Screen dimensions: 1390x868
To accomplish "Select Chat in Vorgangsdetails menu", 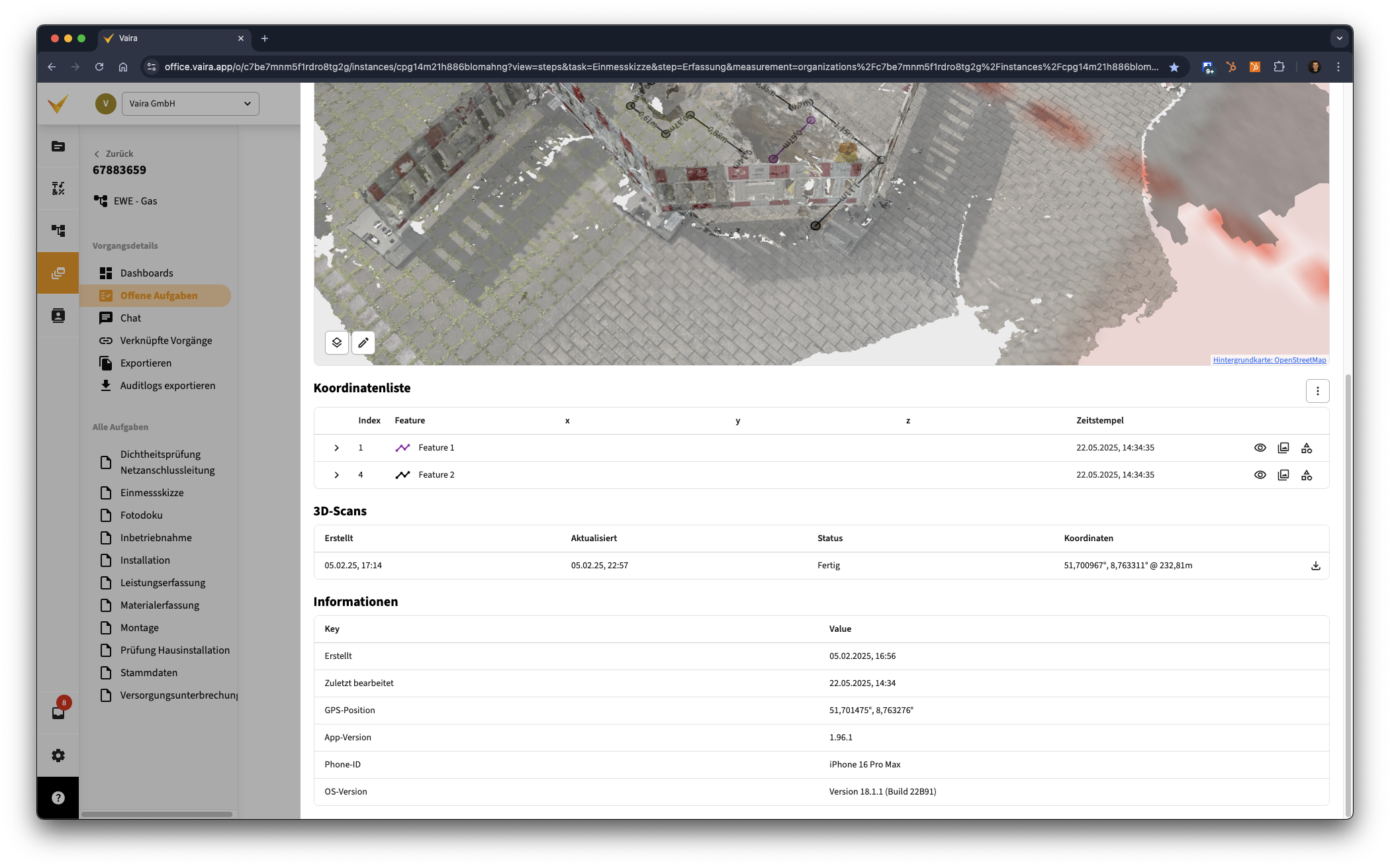I will tap(130, 318).
